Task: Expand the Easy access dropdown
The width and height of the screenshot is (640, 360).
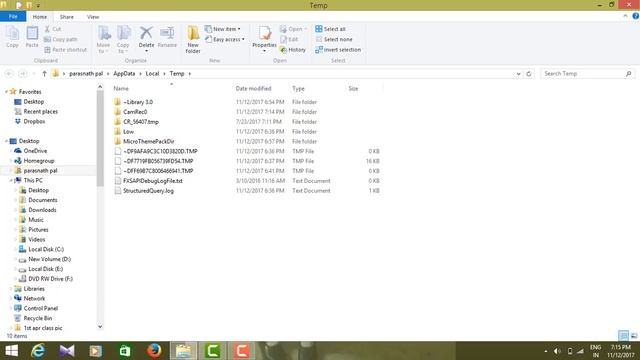Action: tap(243, 39)
